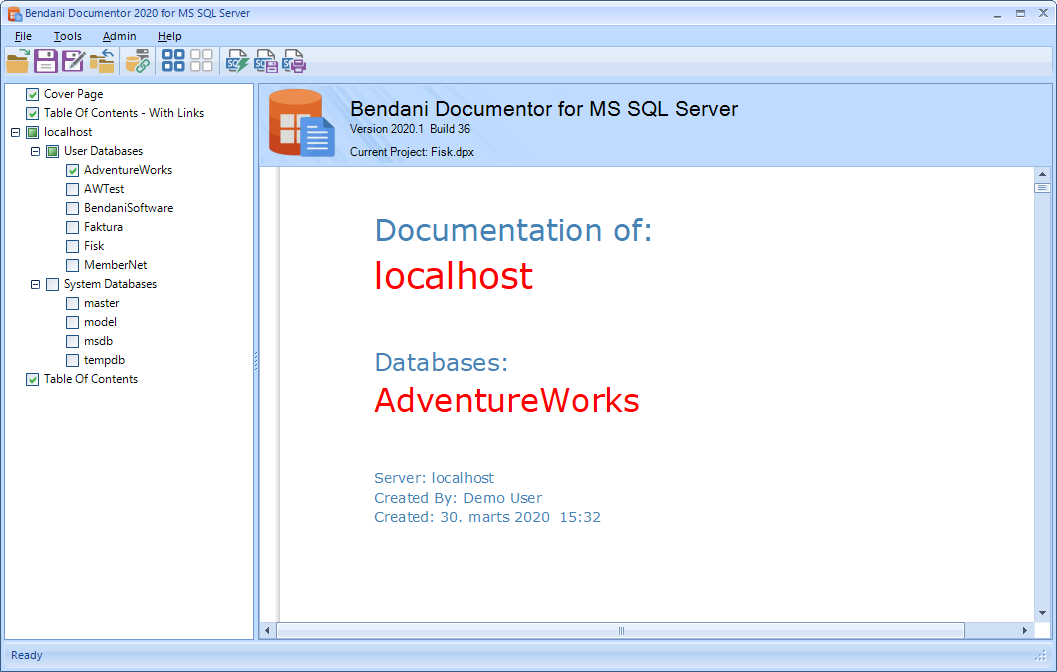1057x672 pixels.
Task: Toggle the localhost server checkbox
Action: coord(32,132)
